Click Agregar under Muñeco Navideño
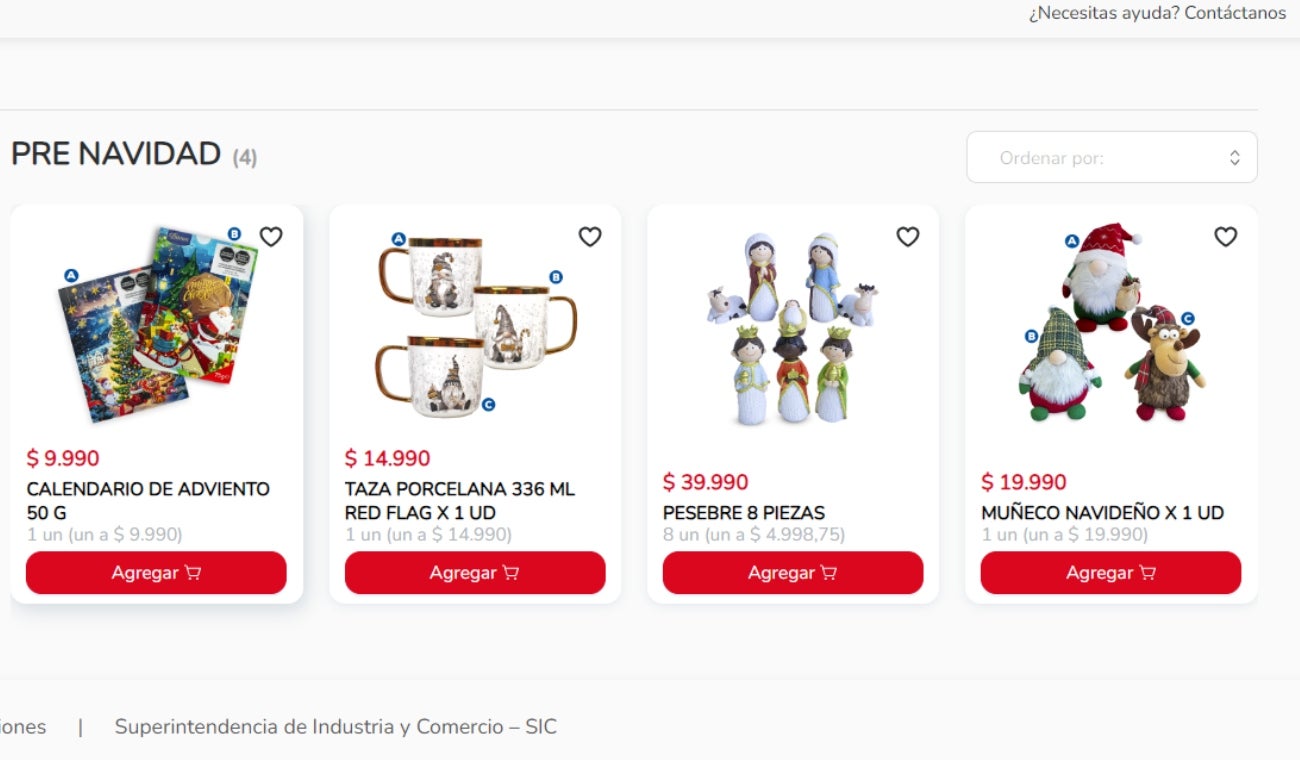1300x760 pixels. (1110, 573)
